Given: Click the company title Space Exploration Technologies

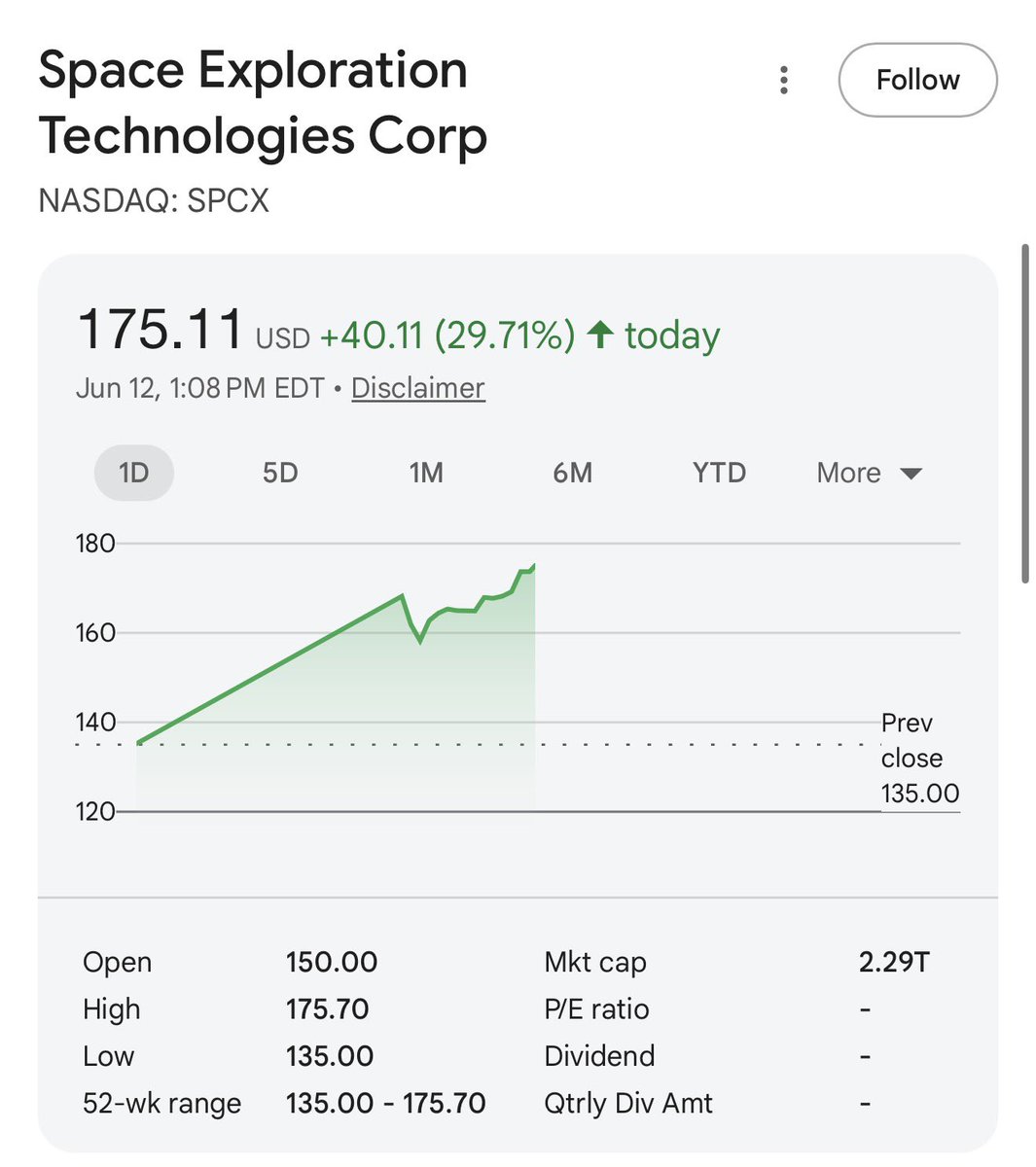Looking at the screenshot, I should pyautogui.click(x=263, y=102).
